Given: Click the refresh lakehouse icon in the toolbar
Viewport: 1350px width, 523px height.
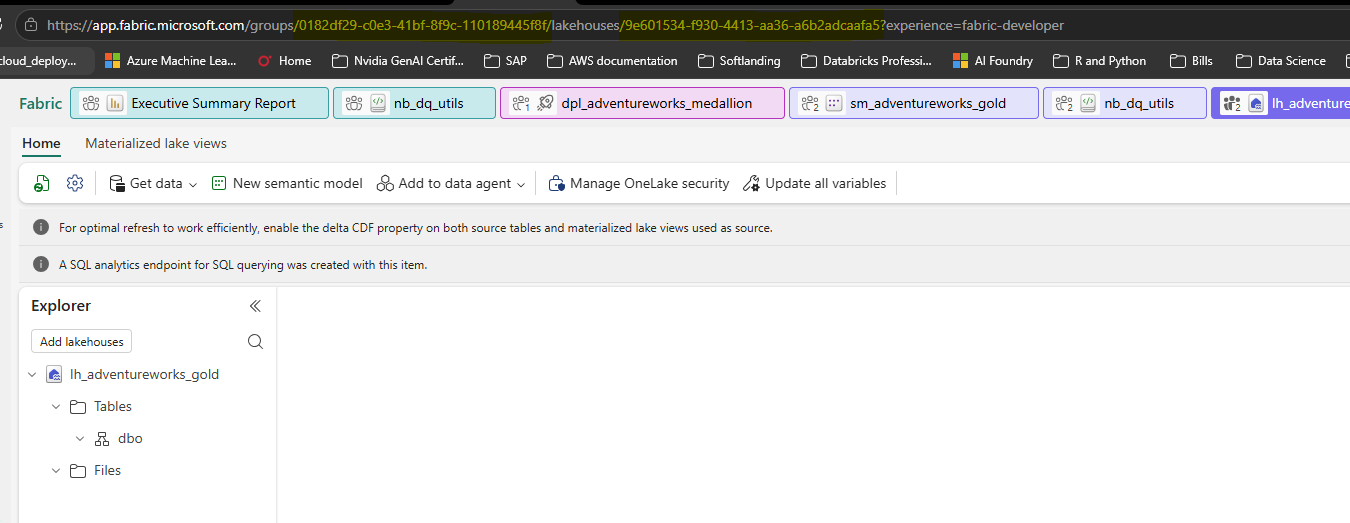Looking at the screenshot, I should tap(42, 183).
